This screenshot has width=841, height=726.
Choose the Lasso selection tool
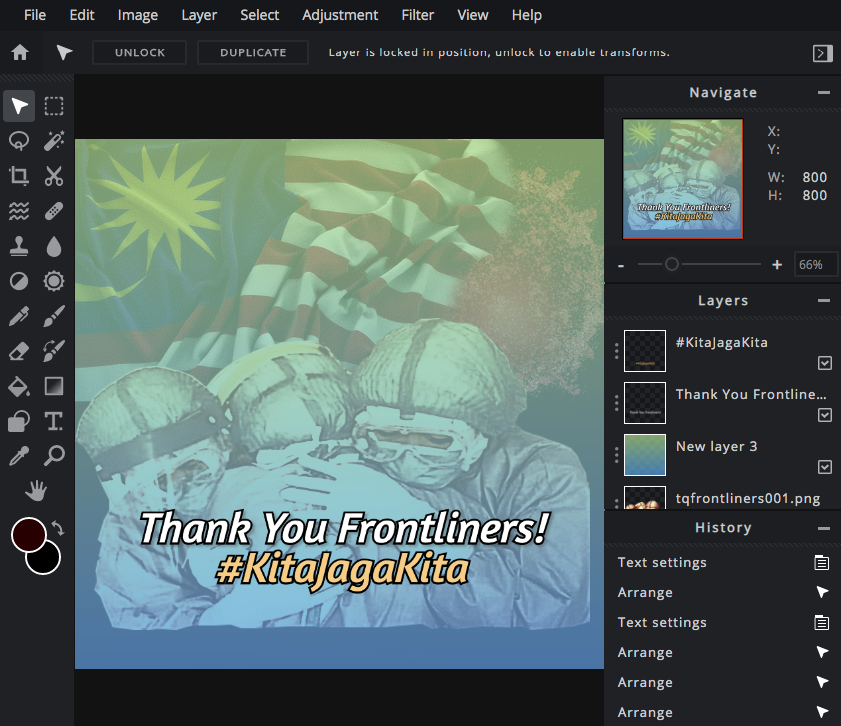point(19,141)
